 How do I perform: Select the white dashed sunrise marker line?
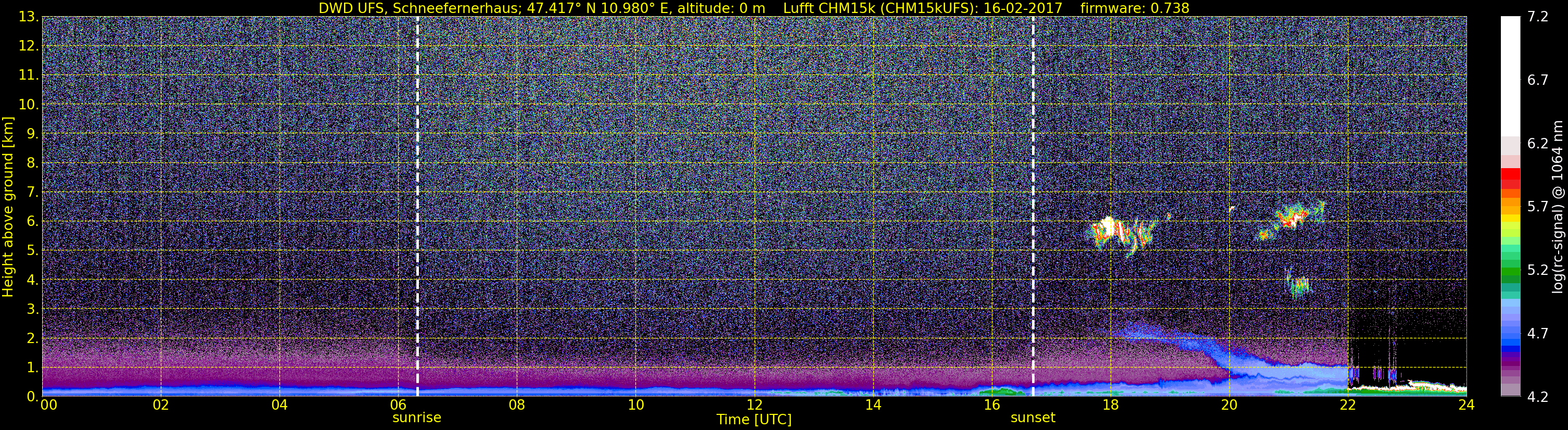417,207
